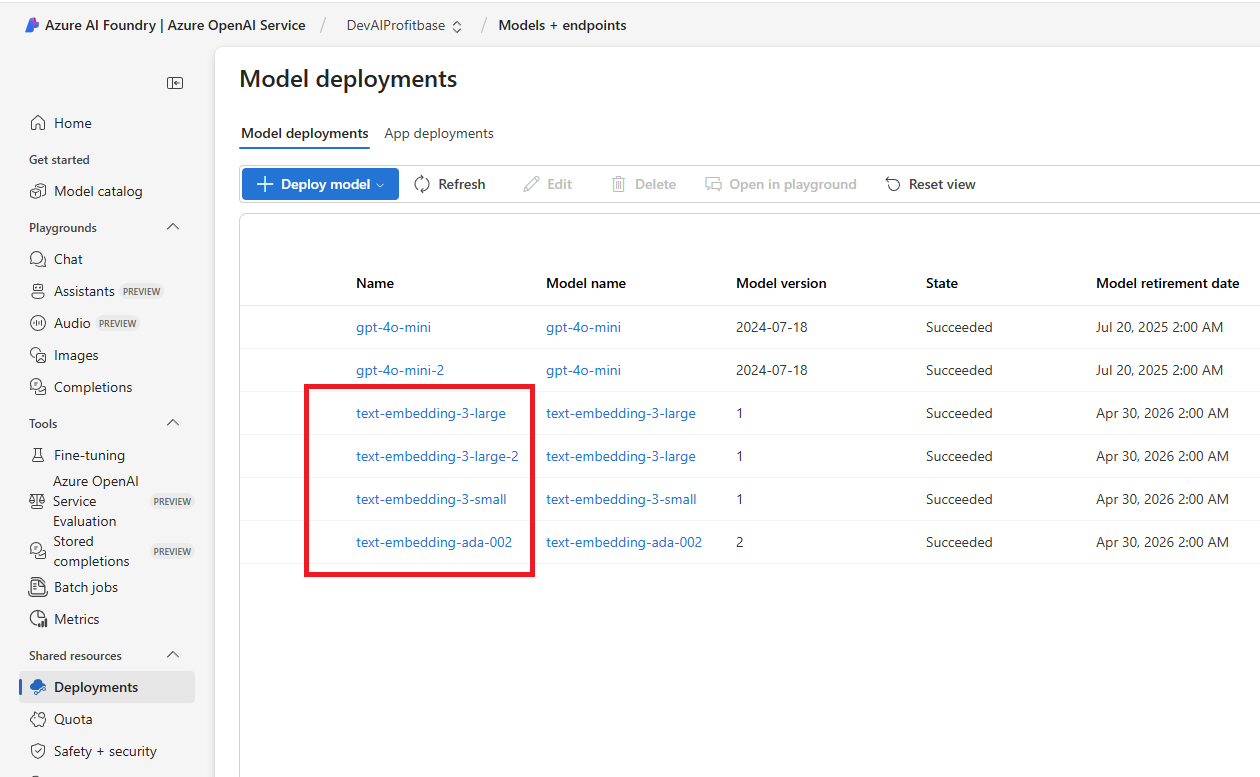Switch to the App deployments tab

tap(439, 133)
